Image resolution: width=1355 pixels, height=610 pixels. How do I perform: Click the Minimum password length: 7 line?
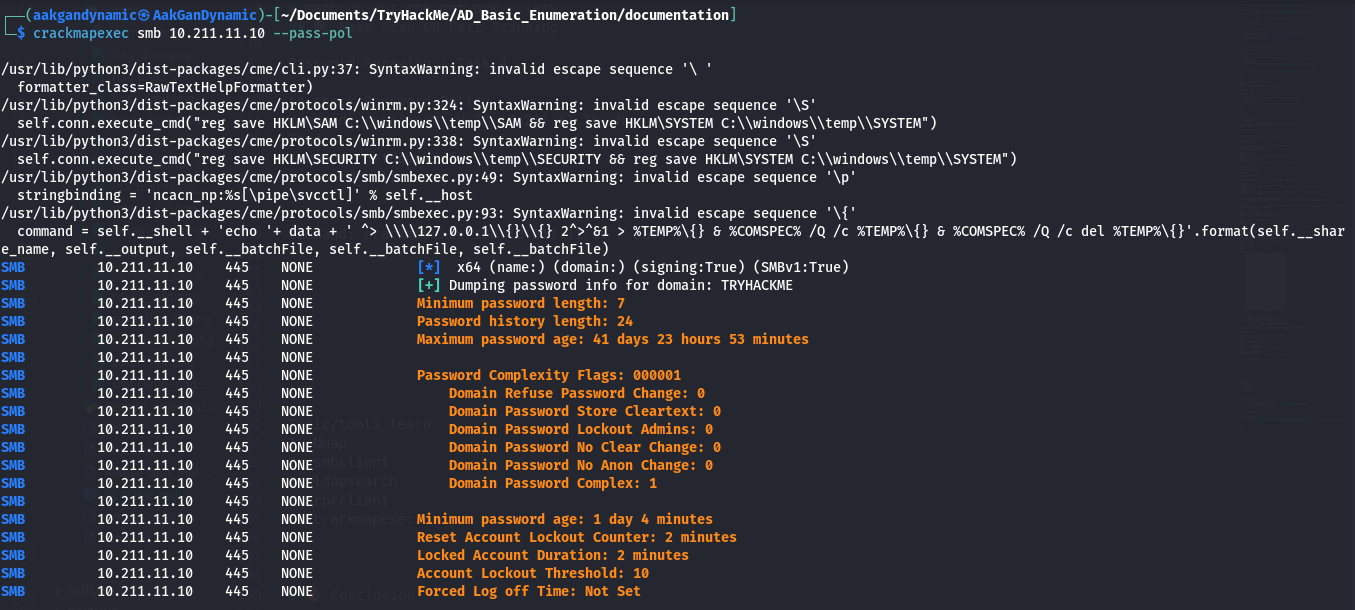click(x=520, y=304)
